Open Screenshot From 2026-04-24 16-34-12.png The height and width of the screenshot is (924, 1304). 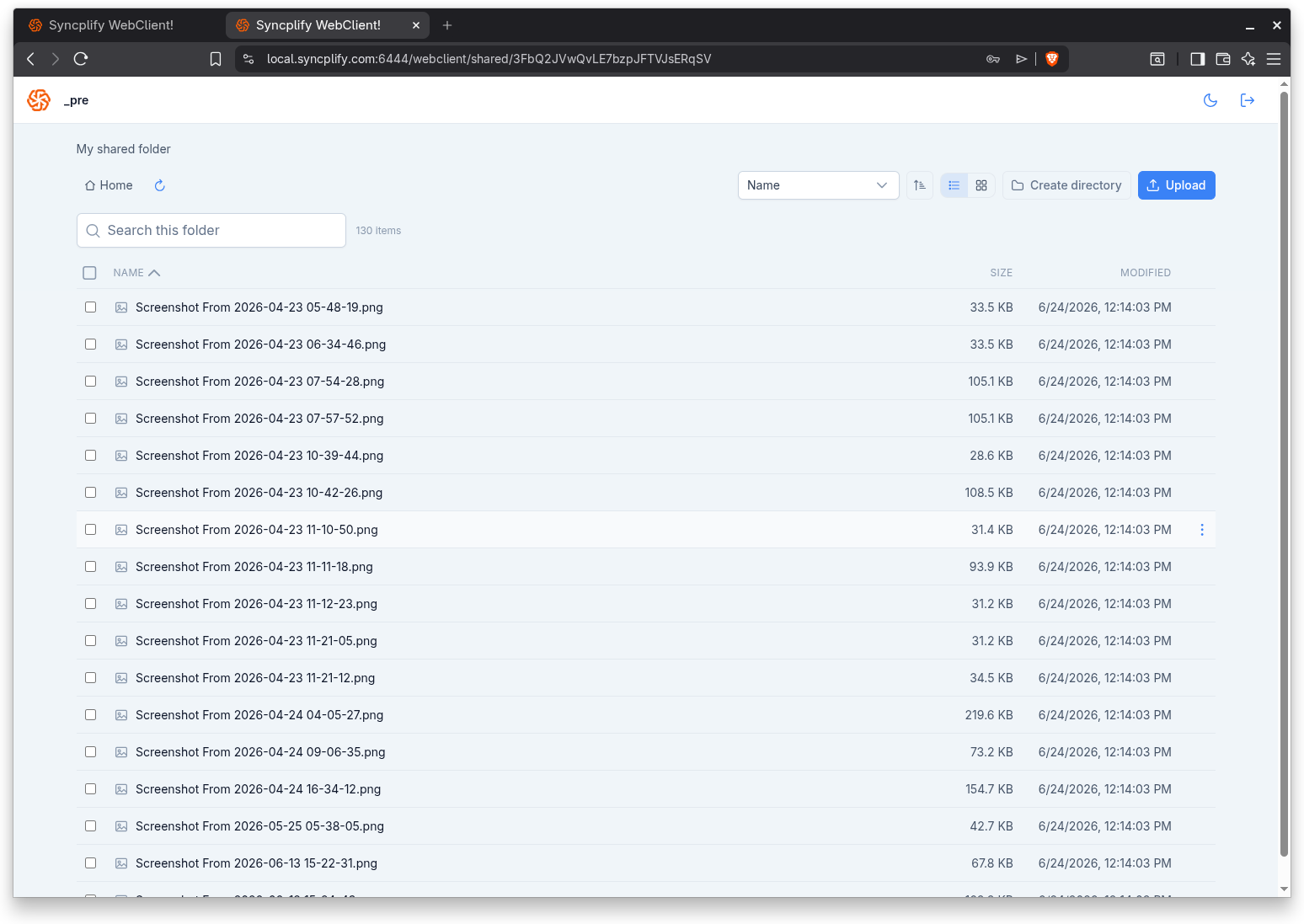coord(258,789)
